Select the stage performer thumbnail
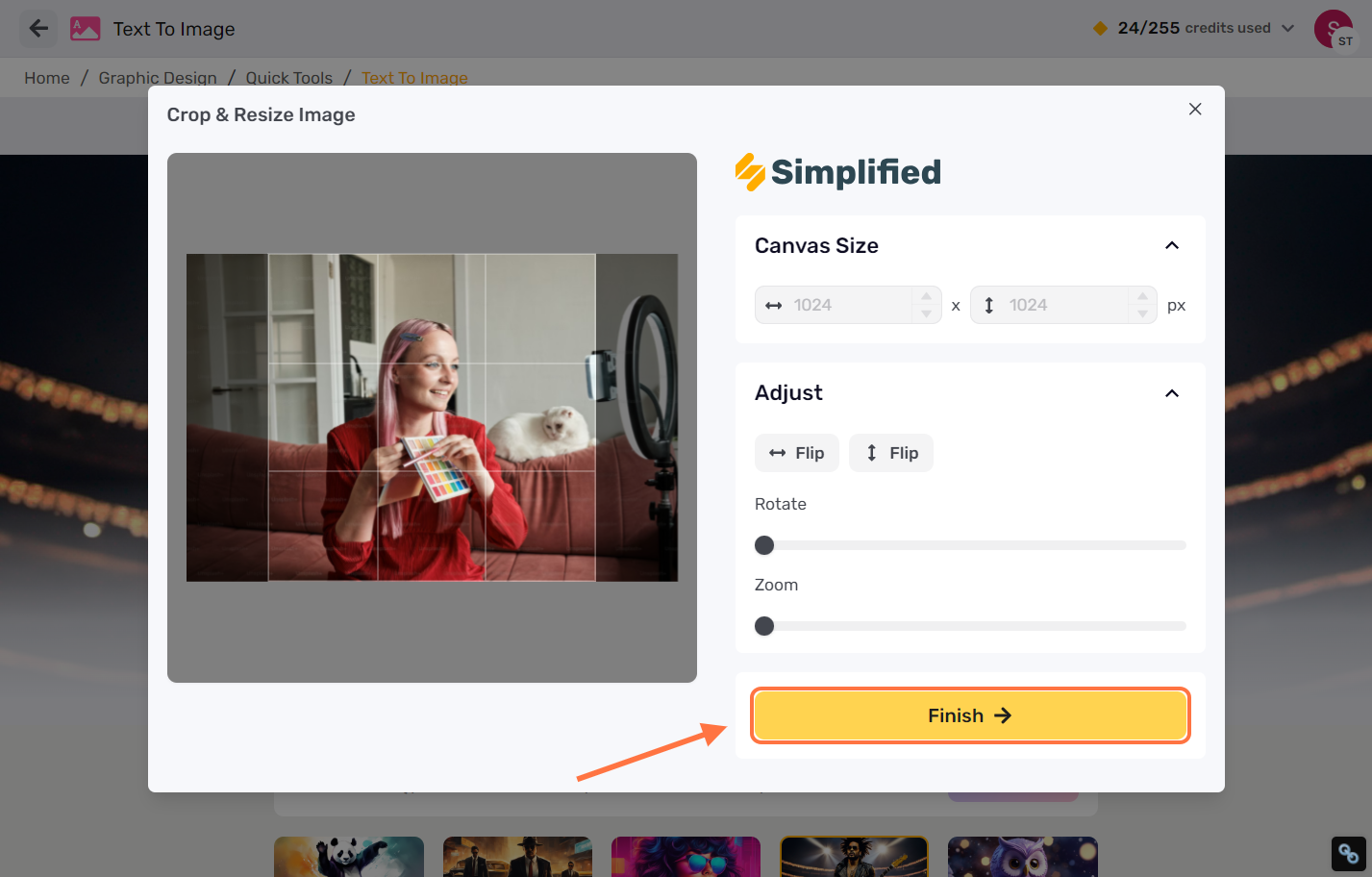Screen dimensions: 1372x877 click(x=855, y=857)
